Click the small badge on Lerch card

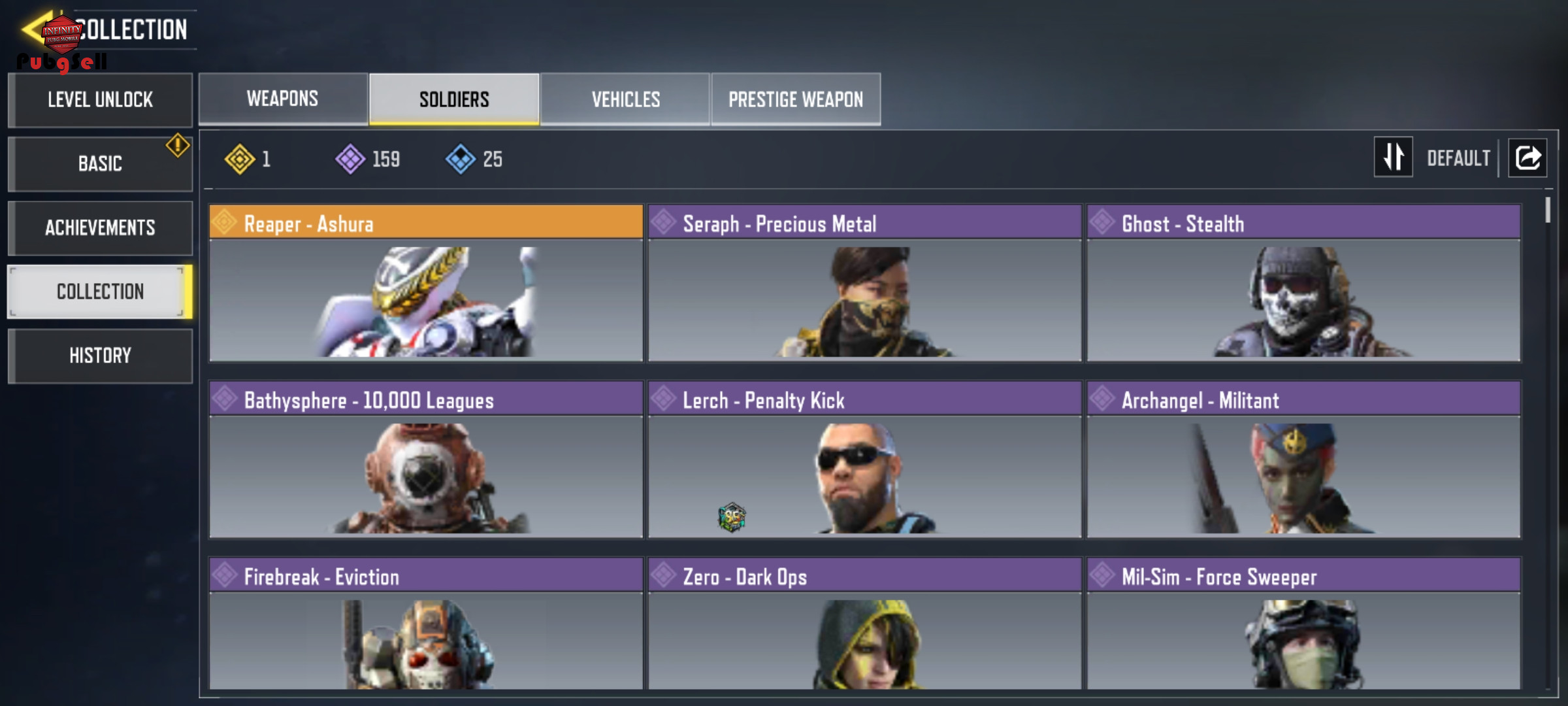[x=732, y=517]
